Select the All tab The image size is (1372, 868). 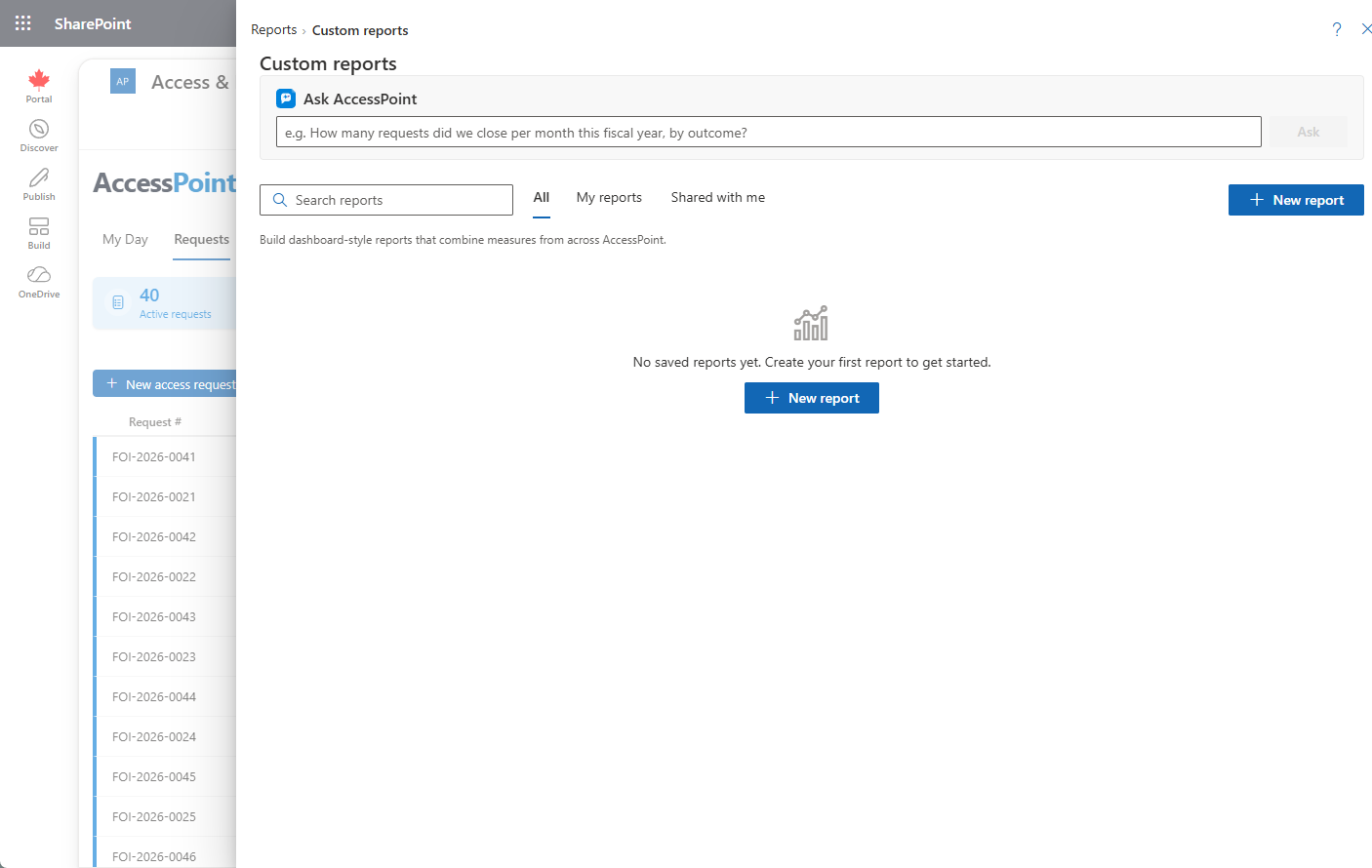542,198
